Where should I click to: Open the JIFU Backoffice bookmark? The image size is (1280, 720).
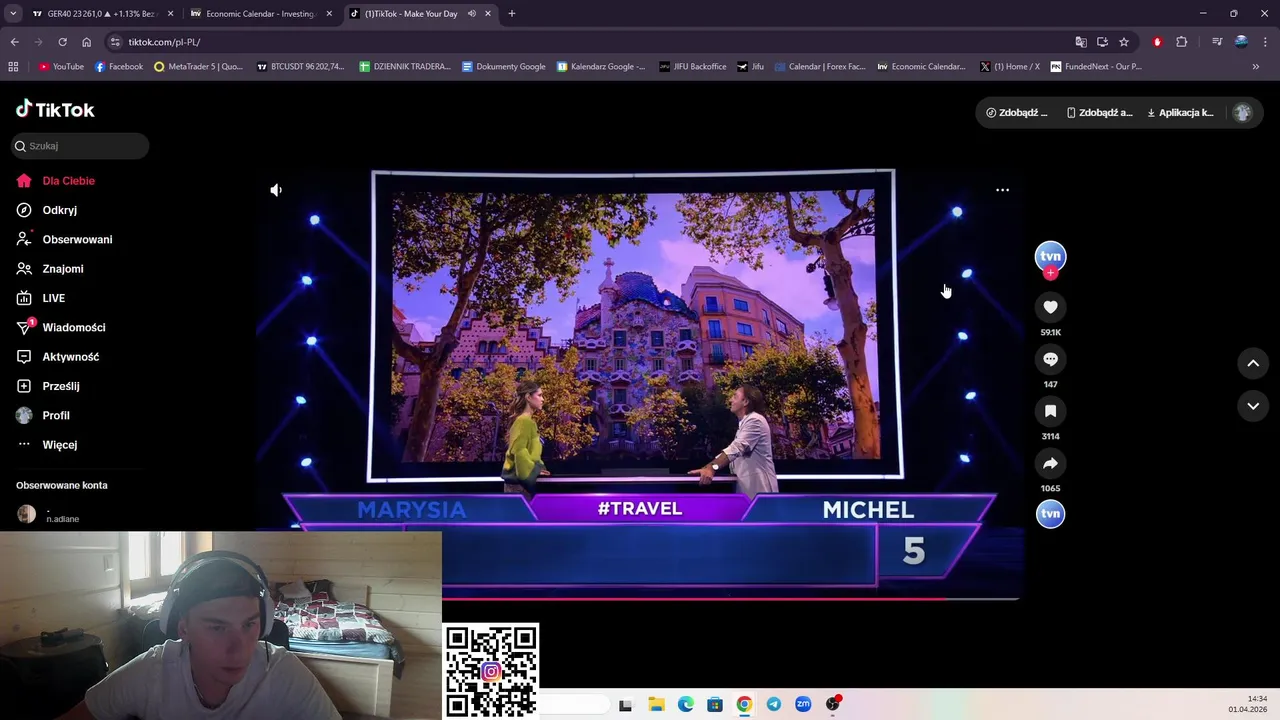(693, 67)
